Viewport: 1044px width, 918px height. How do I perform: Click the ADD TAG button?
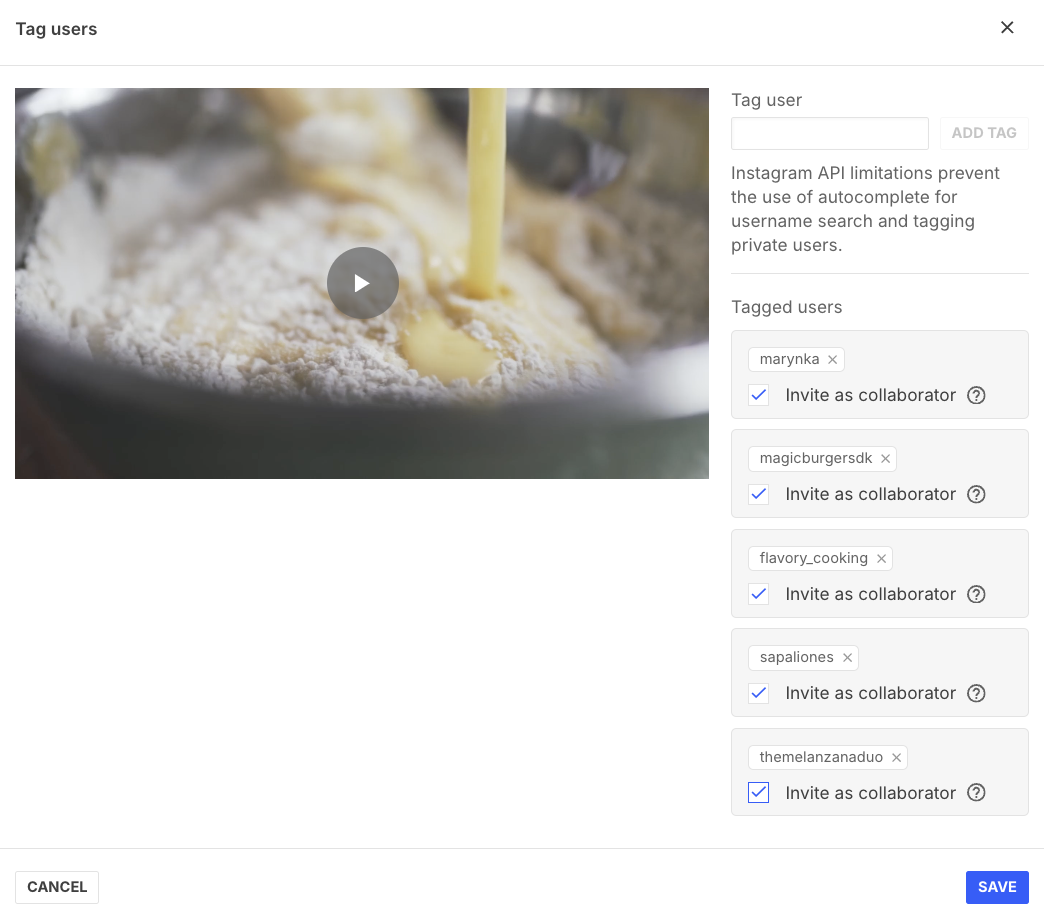coord(983,133)
